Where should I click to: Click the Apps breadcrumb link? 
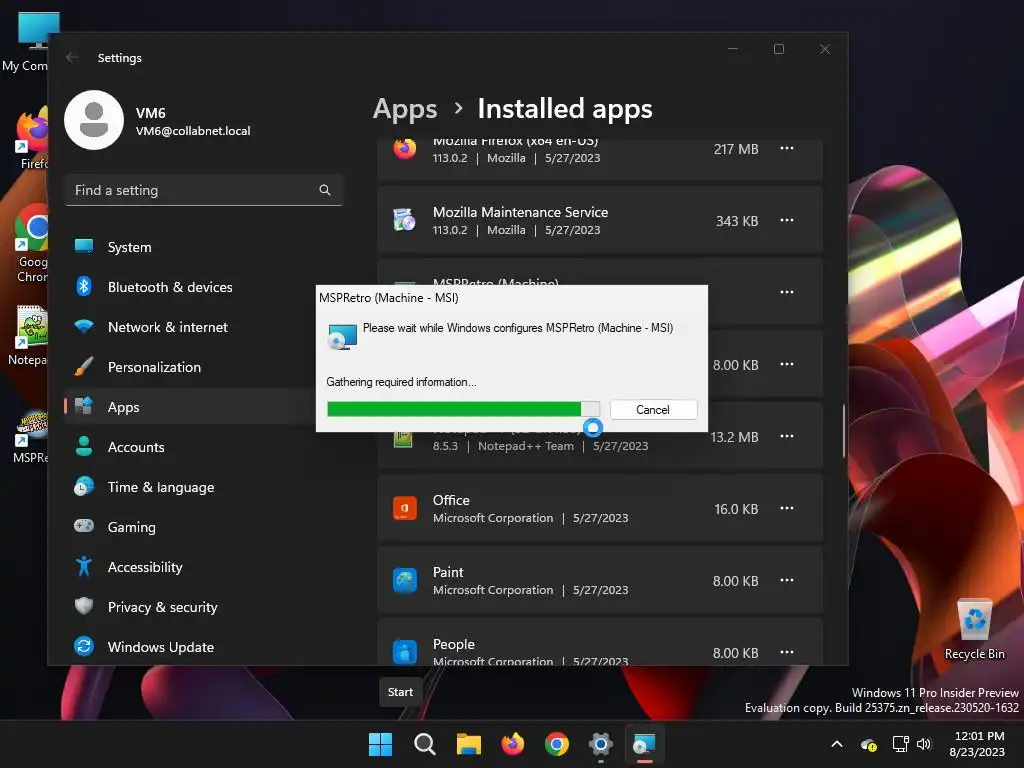(x=405, y=108)
